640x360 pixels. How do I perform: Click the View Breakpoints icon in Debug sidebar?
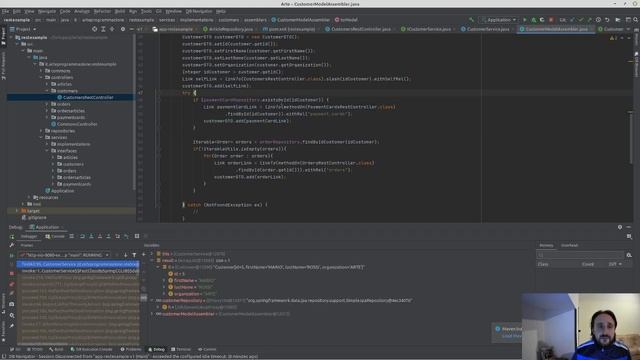pos(11,284)
